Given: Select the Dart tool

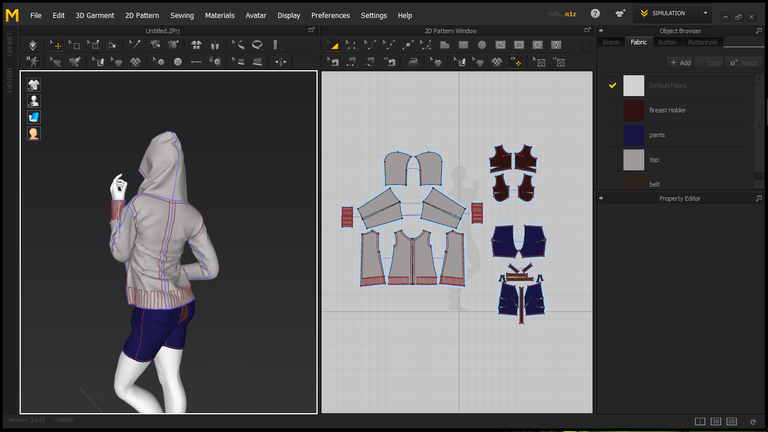Looking at the screenshot, I should pos(556,45).
